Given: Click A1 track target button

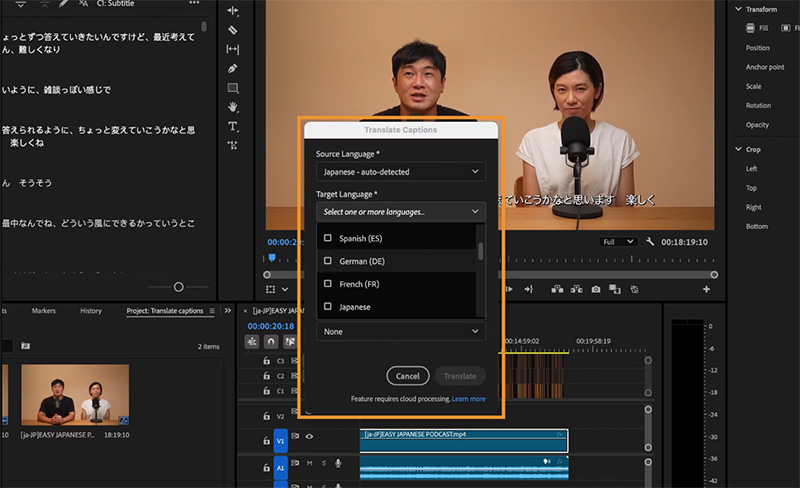Looking at the screenshot, I should point(281,468).
